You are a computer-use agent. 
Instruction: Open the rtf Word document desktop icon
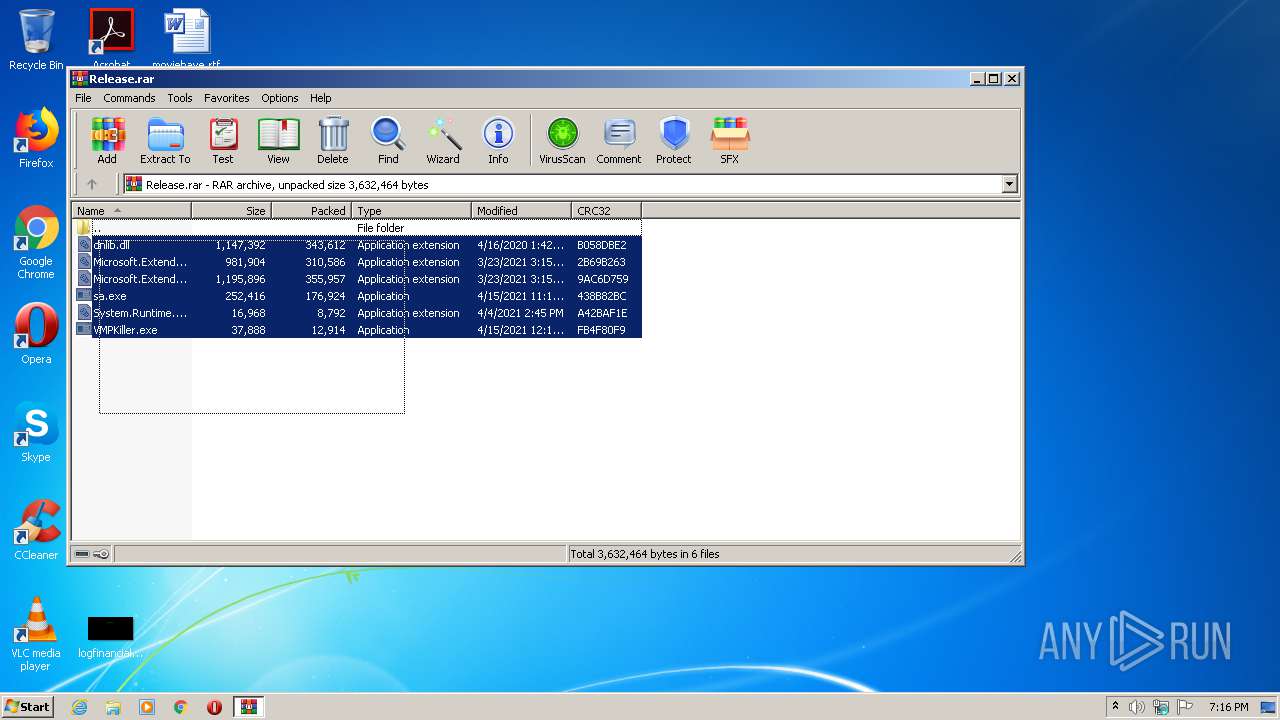pyautogui.click(x=186, y=40)
